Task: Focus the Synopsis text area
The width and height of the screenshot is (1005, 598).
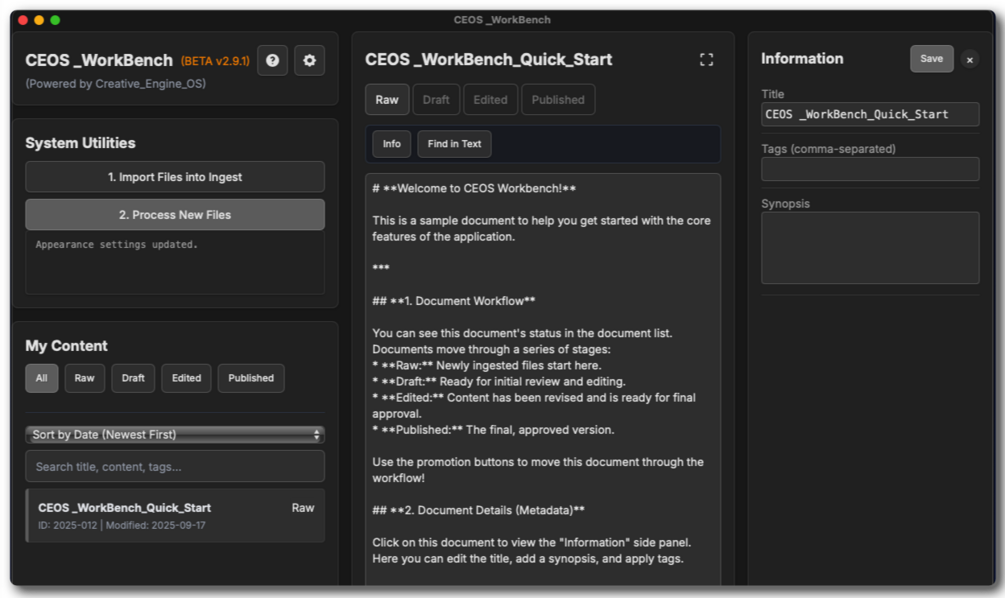Action: tap(870, 247)
